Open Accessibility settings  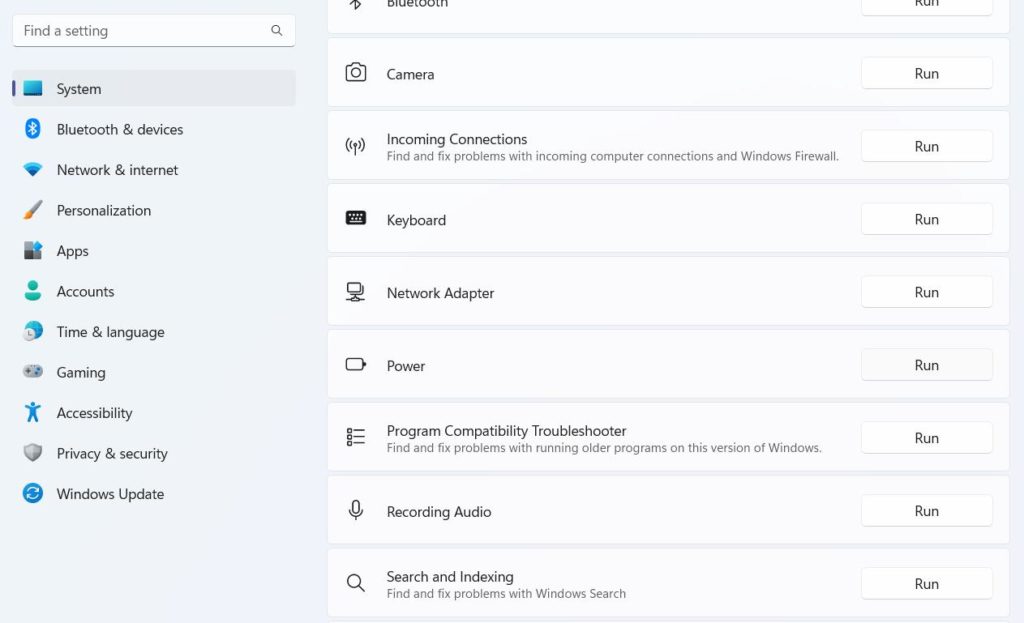click(154, 412)
